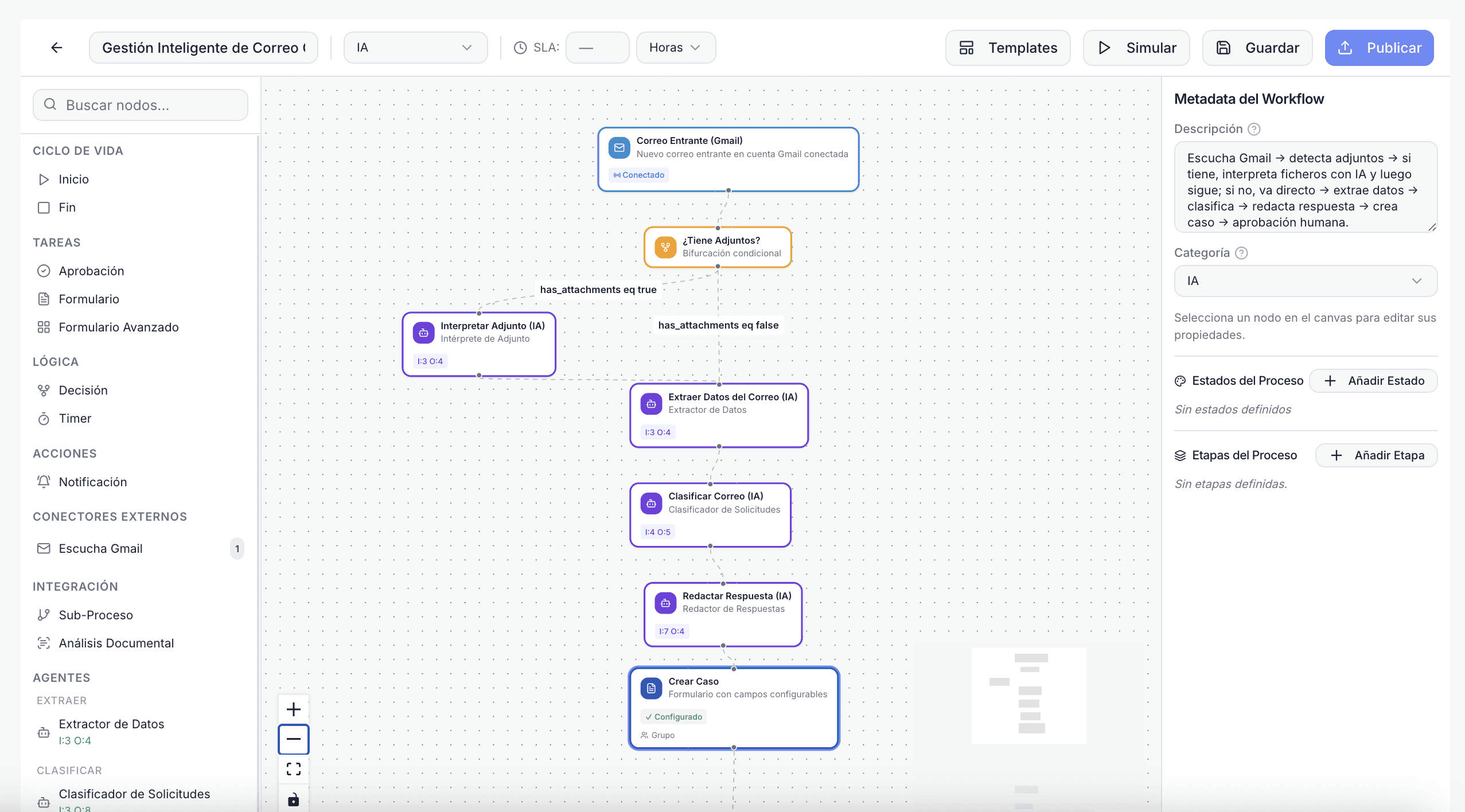Click the fit view icon on canvas controls
1465x812 pixels.
293,769
